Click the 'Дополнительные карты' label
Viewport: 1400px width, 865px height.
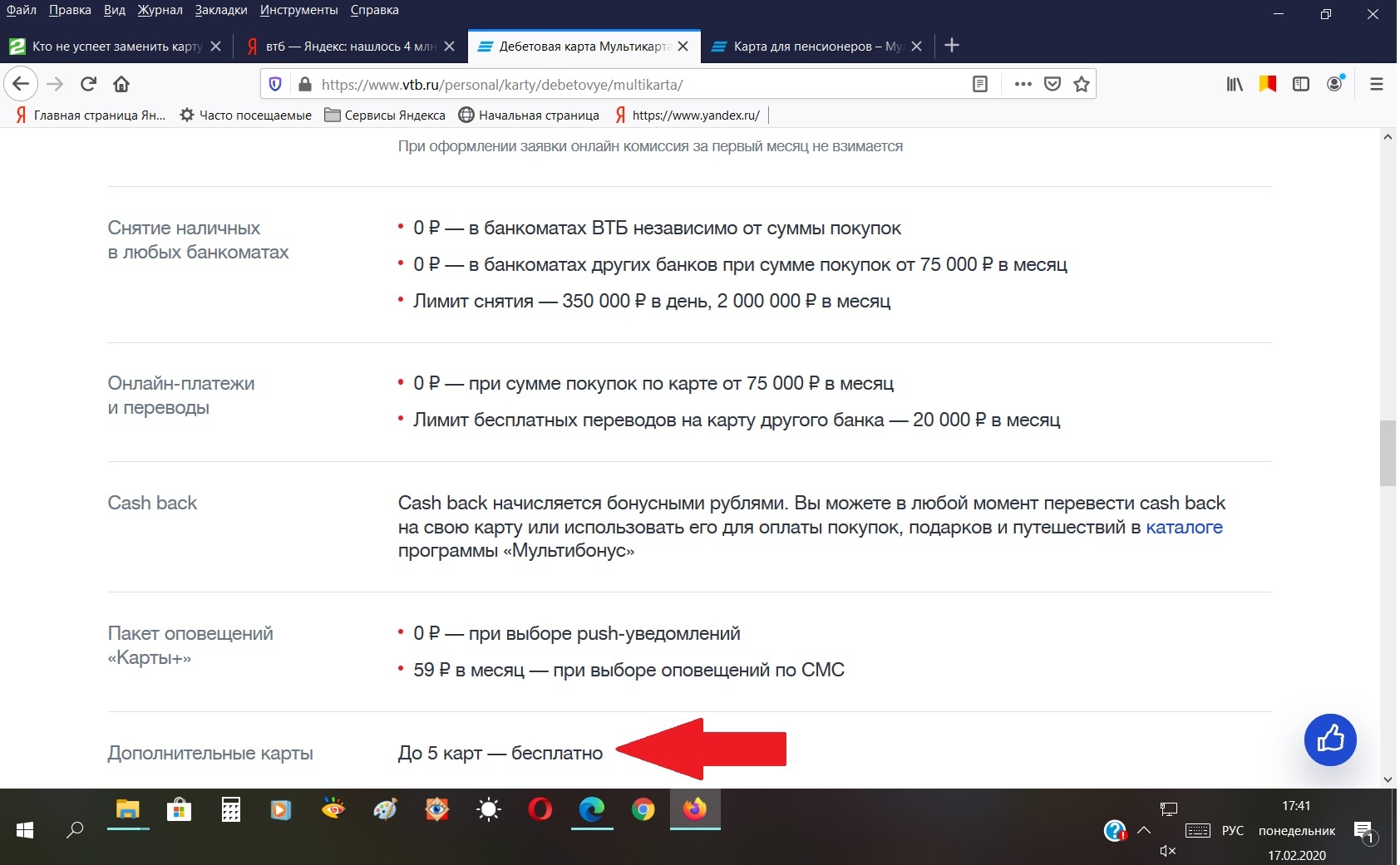pyautogui.click(x=210, y=753)
